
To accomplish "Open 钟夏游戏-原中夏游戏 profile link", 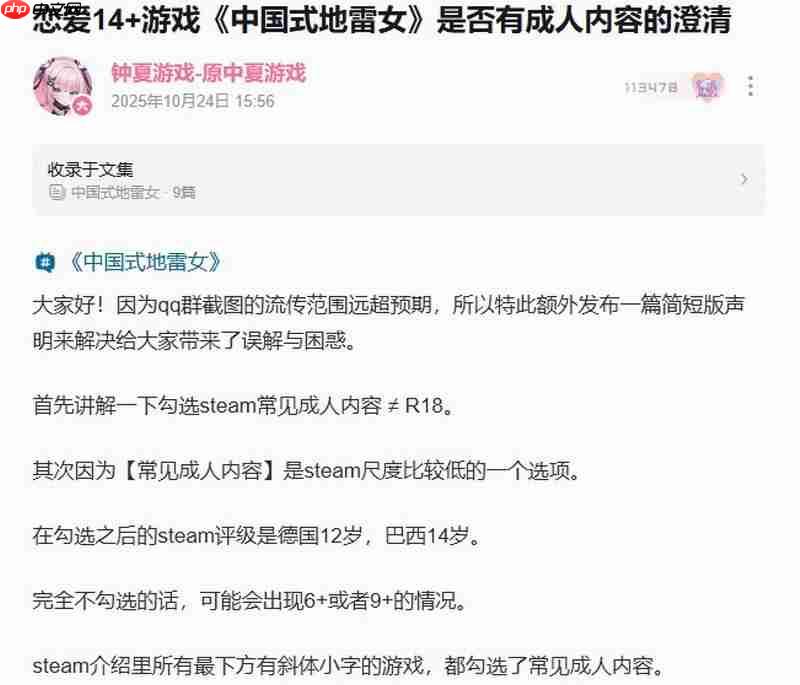I will 209,72.
